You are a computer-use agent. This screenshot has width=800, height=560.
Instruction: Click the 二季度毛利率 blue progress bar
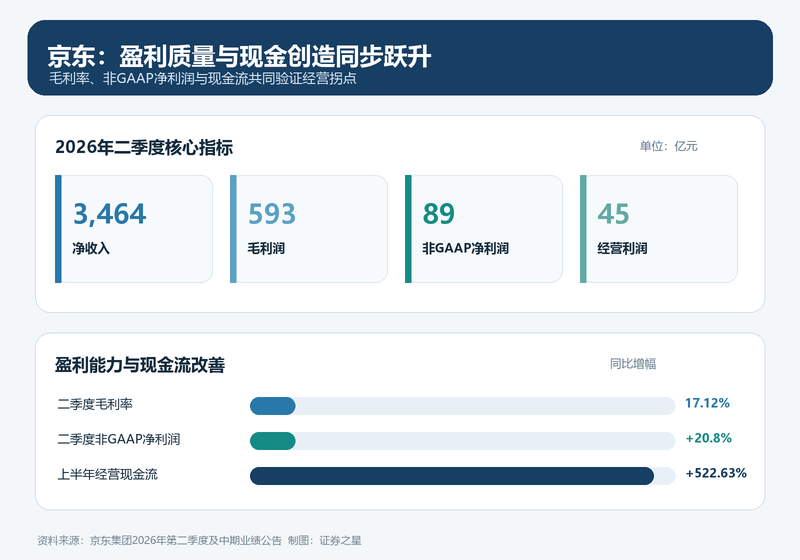point(272,406)
